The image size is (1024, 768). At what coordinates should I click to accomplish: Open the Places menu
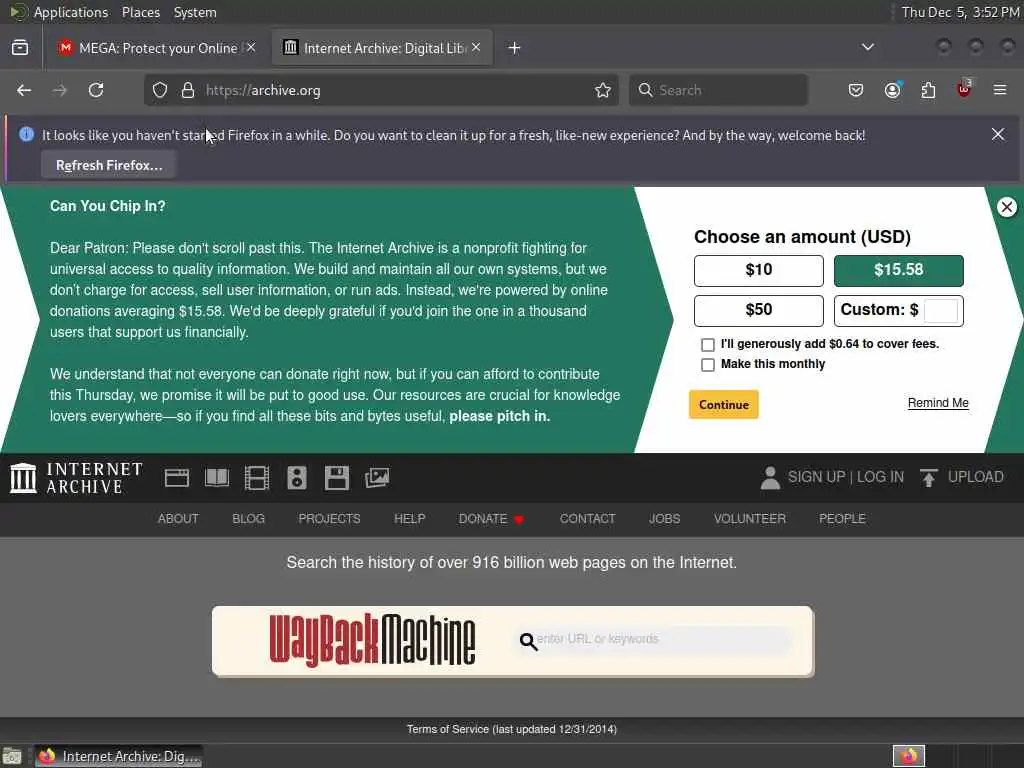pos(140,12)
